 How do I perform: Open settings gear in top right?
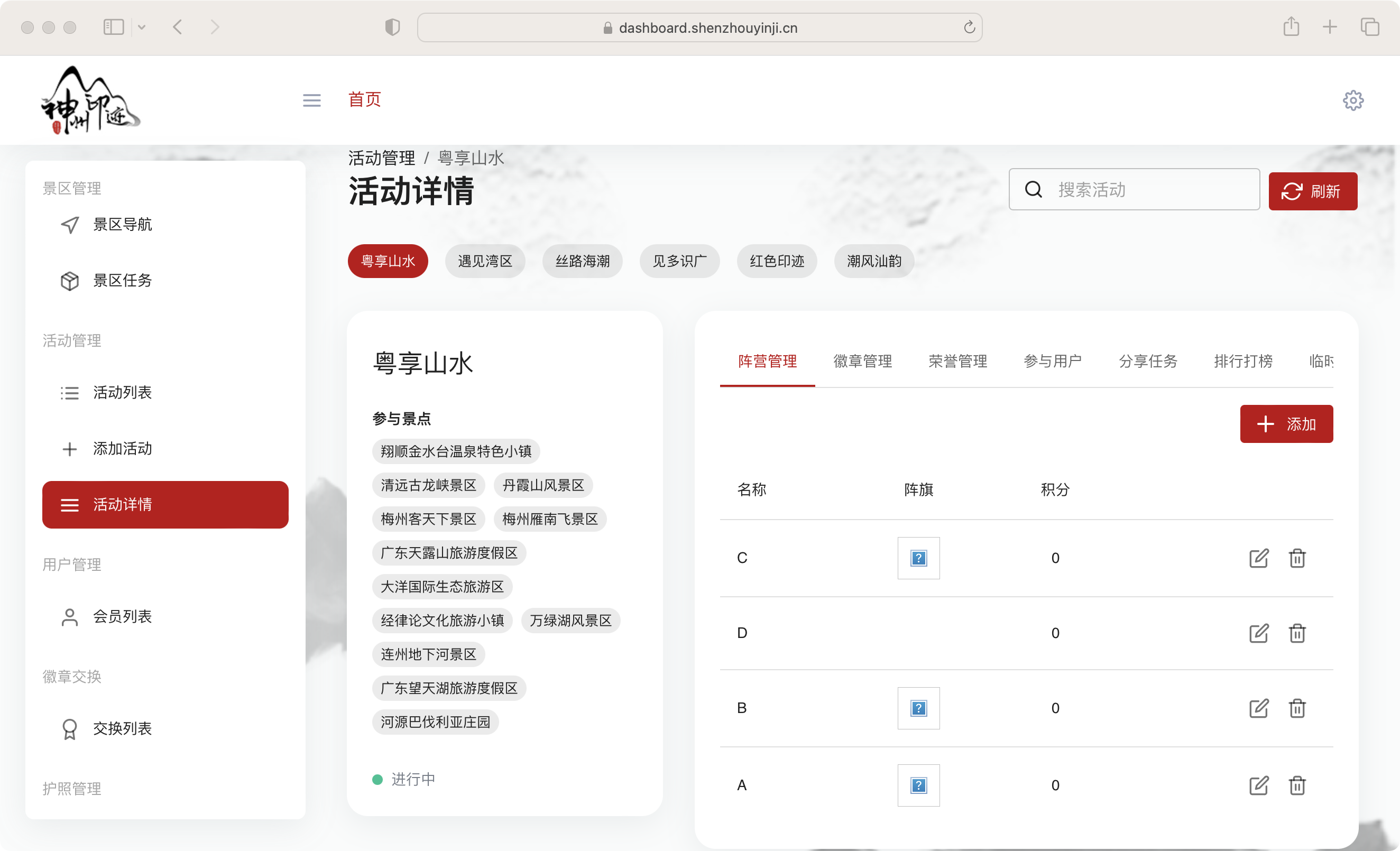(1353, 100)
